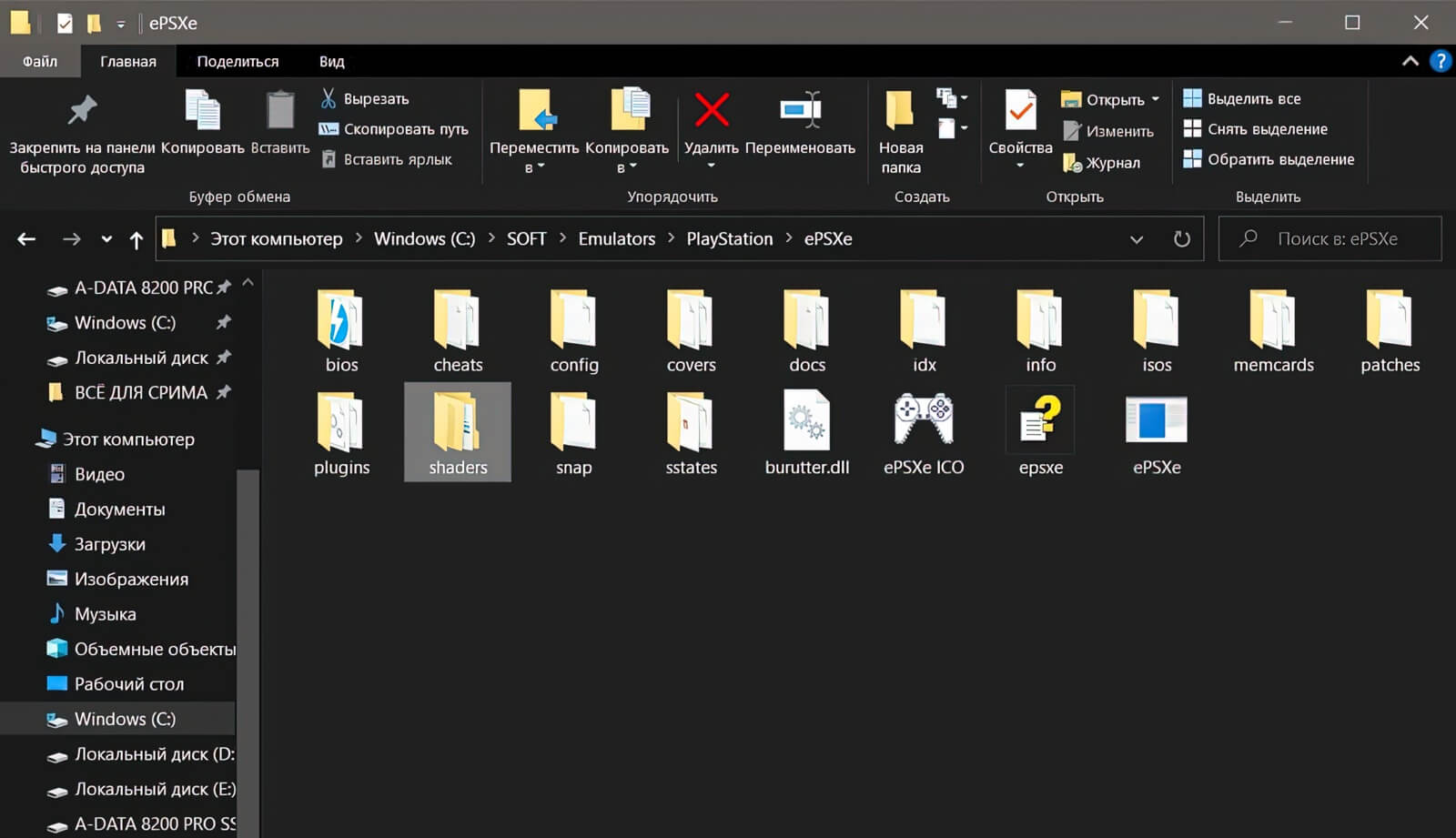Open the info folder
This screenshot has width=1456, height=838.
pos(1040,331)
